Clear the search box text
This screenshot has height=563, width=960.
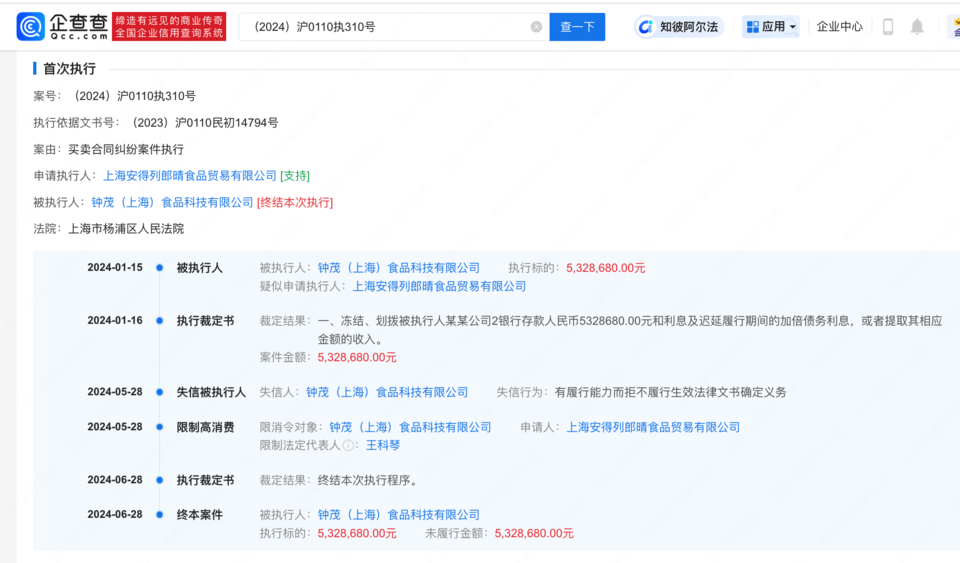pos(536,27)
